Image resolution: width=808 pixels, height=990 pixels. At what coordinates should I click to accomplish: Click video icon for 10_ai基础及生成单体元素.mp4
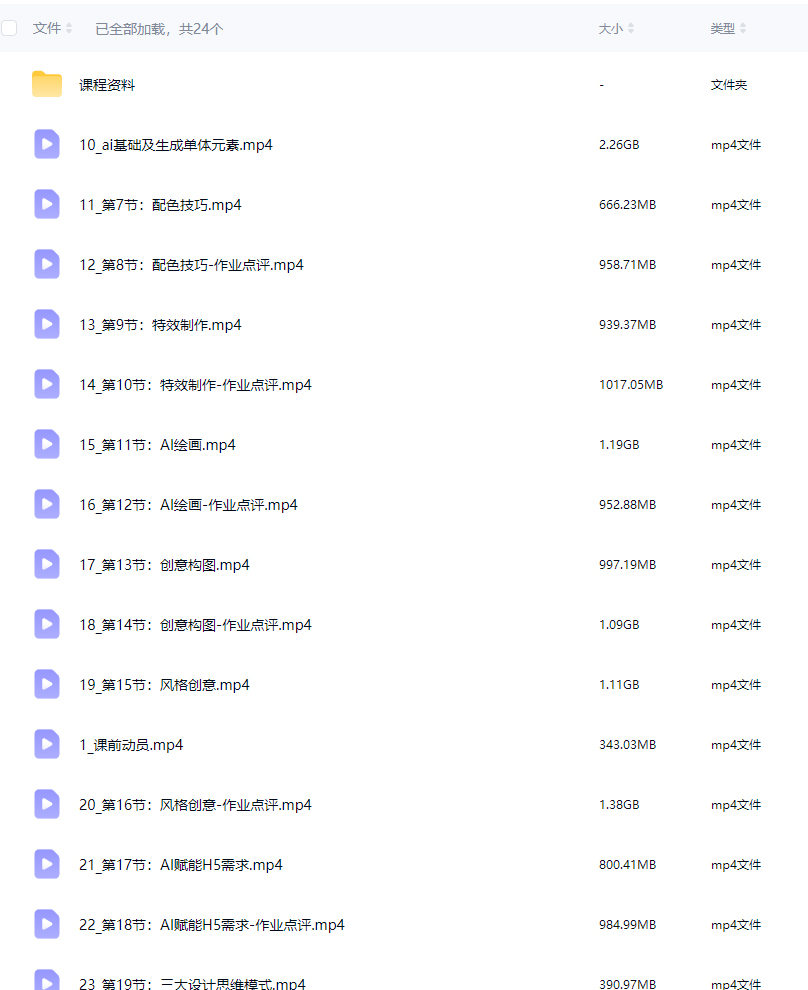47,144
